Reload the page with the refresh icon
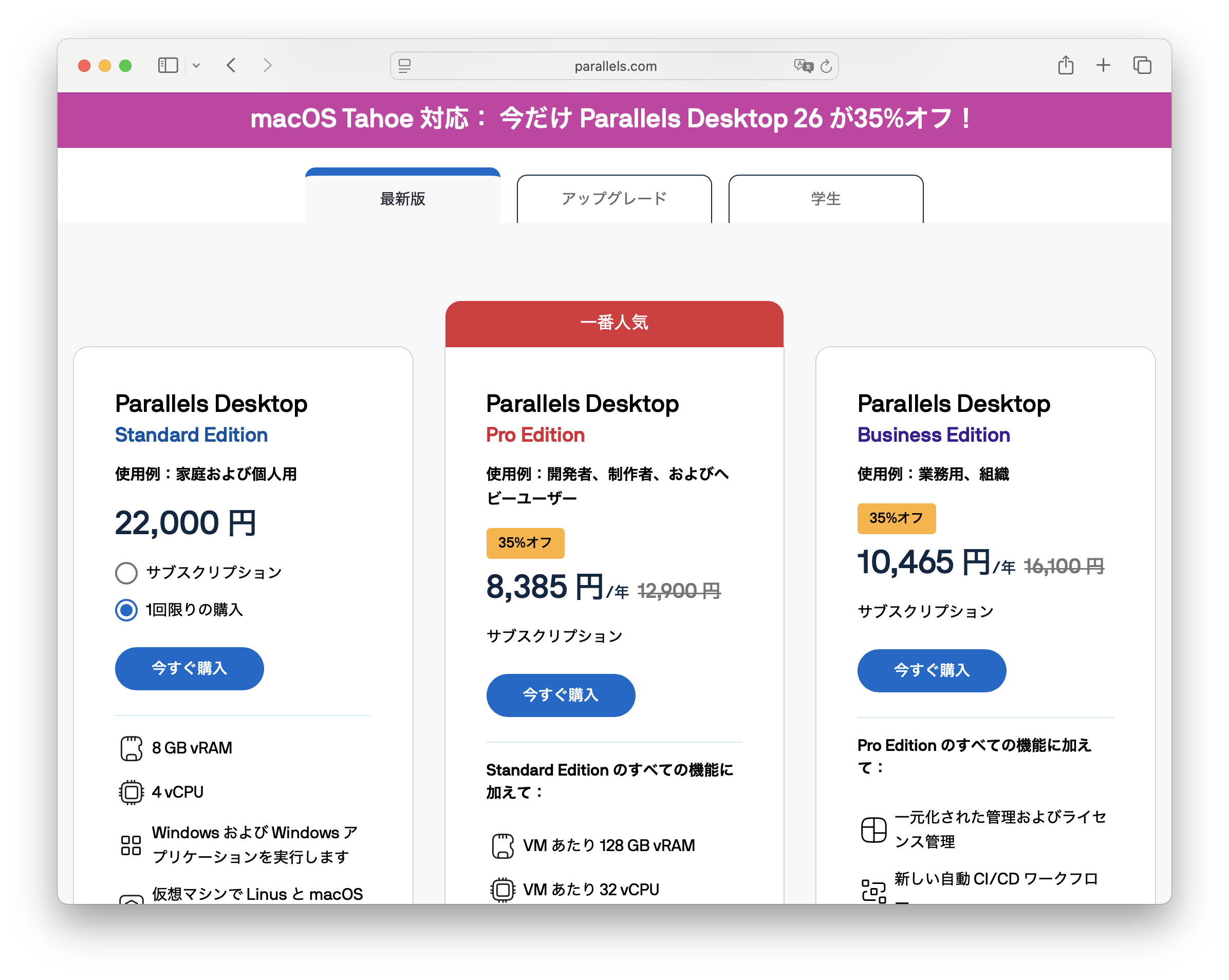1229x980 pixels. (826, 66)
